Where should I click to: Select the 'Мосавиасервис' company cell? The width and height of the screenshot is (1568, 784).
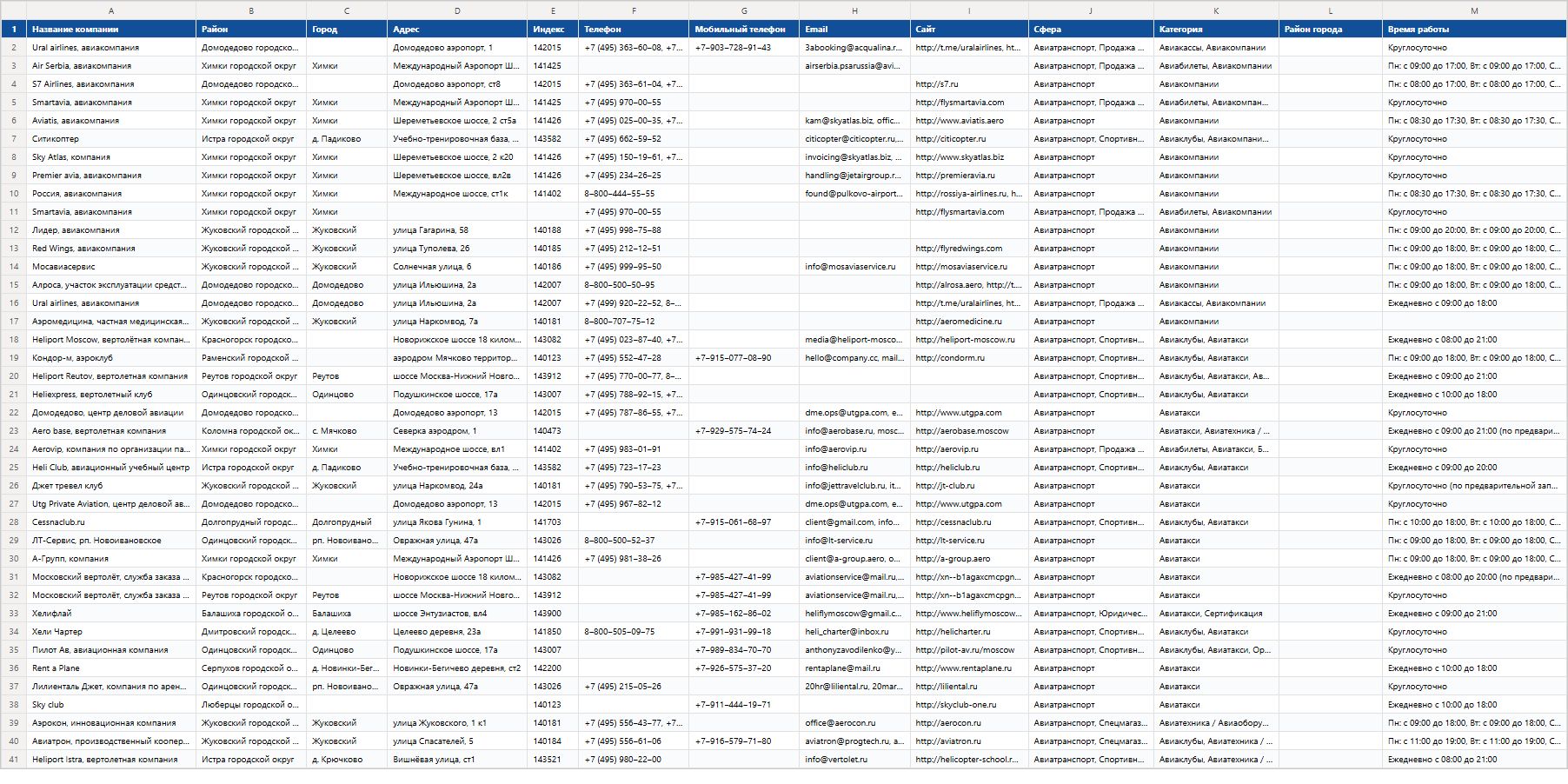(x=111, y=267)
